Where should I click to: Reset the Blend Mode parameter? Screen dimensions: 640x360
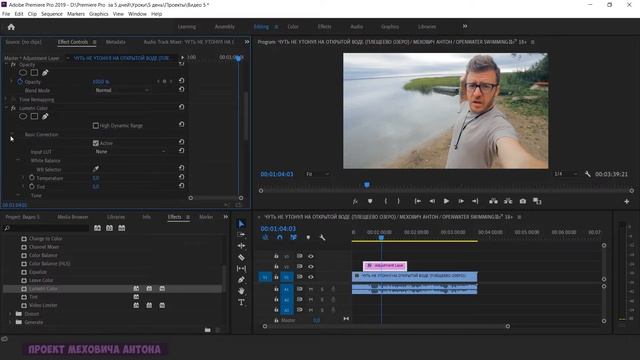[181, 89]
